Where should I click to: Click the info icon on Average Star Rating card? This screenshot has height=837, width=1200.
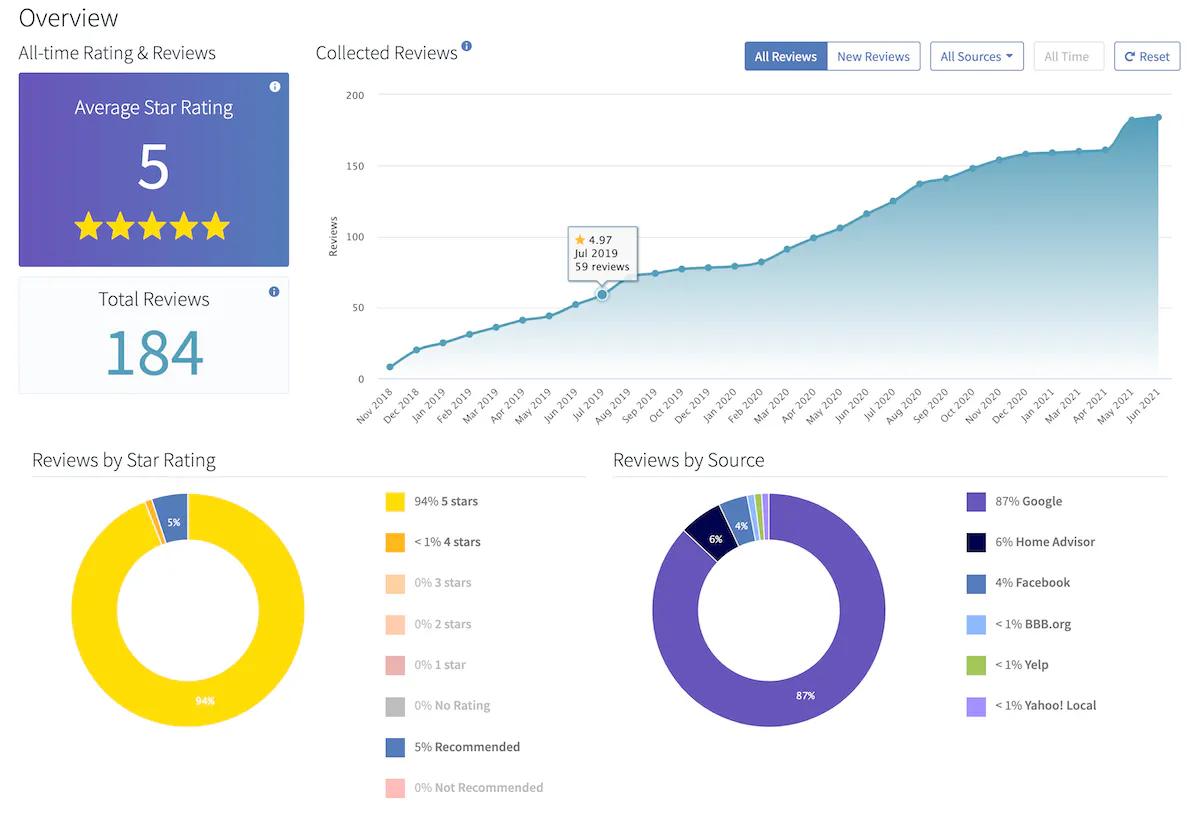click(275, 87)
